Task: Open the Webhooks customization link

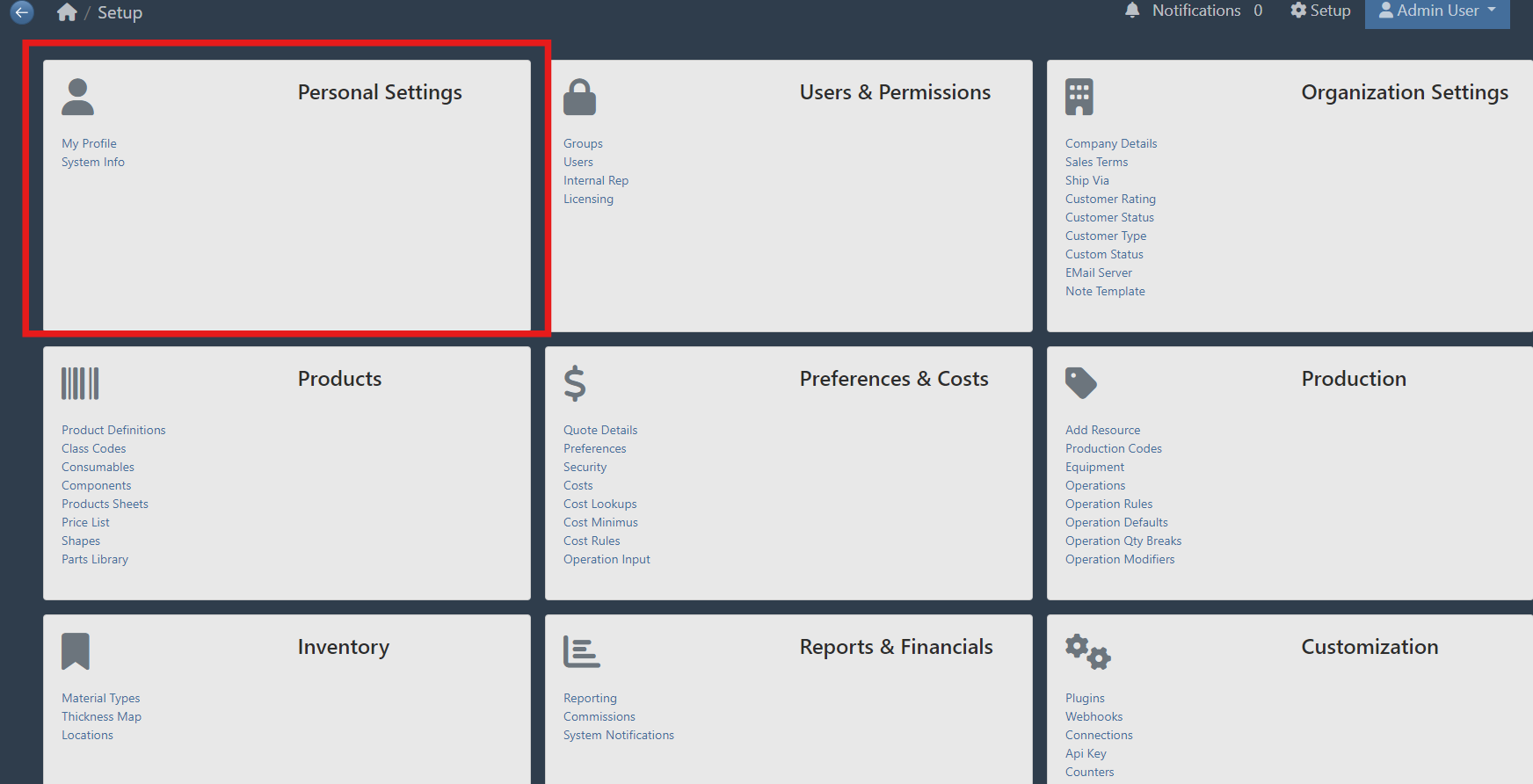Action: pyautogui.click(x=1093, y=716)
